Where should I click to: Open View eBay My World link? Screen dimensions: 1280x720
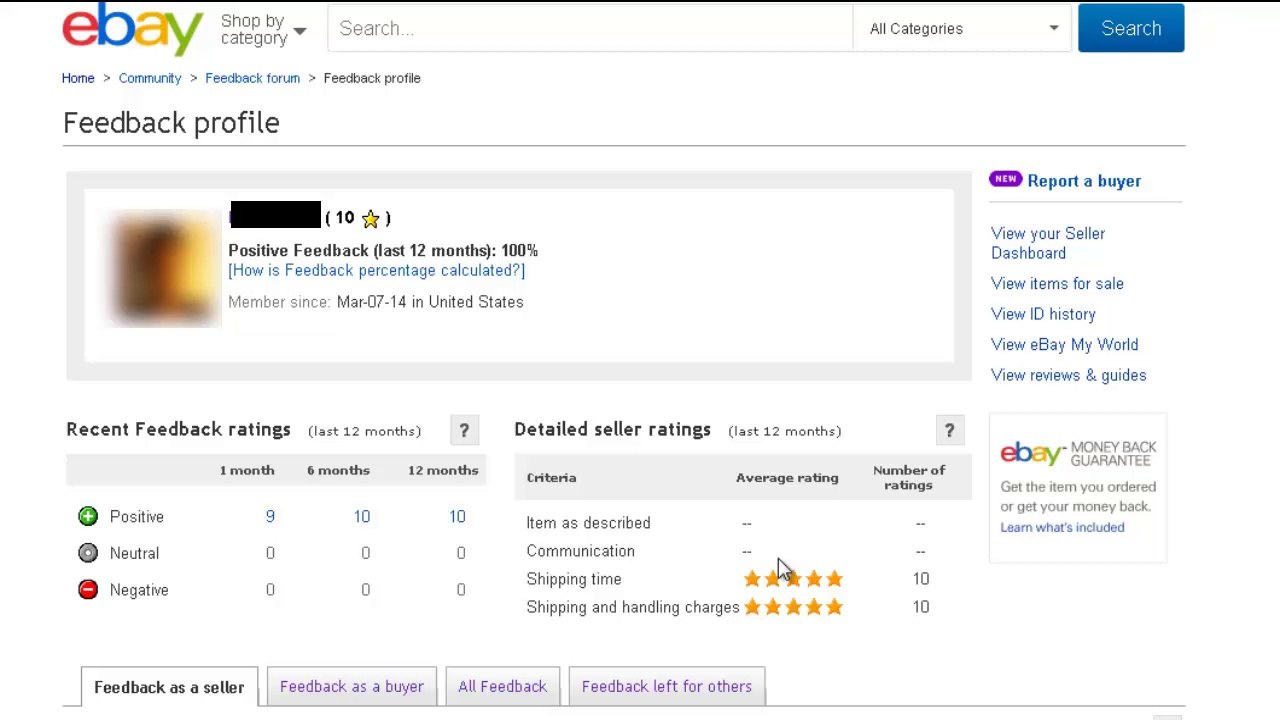[x=1064, y=345]
